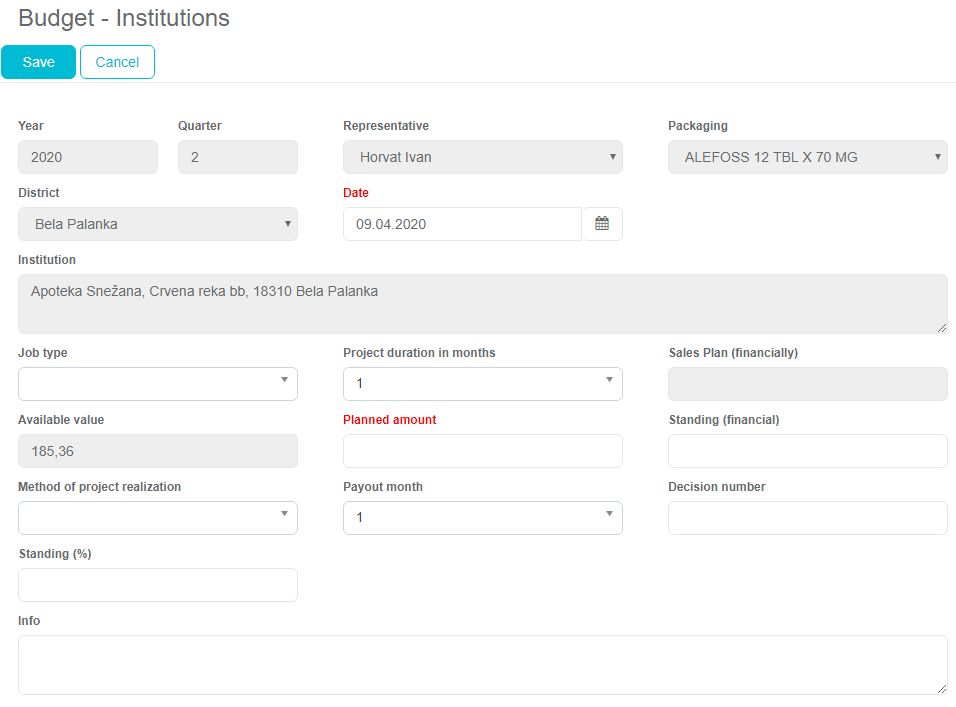Open the Representative dropdown
This screenshot has height=707, width=956.
(x=482, y=157)
